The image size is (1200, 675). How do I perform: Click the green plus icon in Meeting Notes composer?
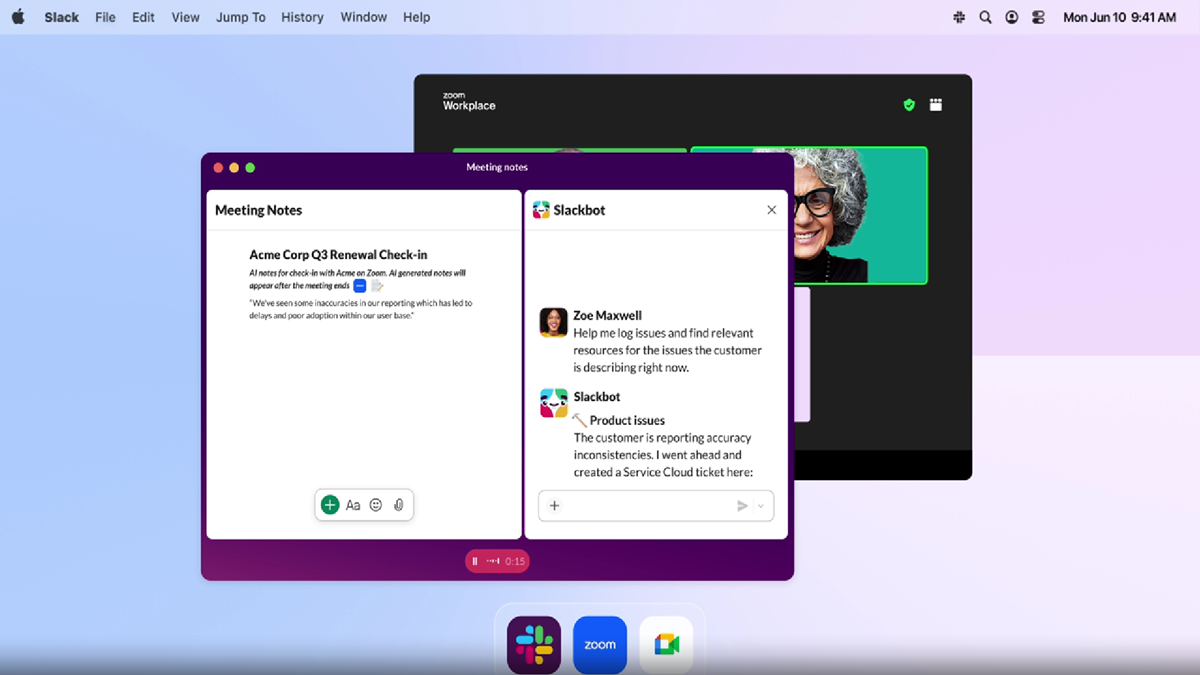pos(330,505)
